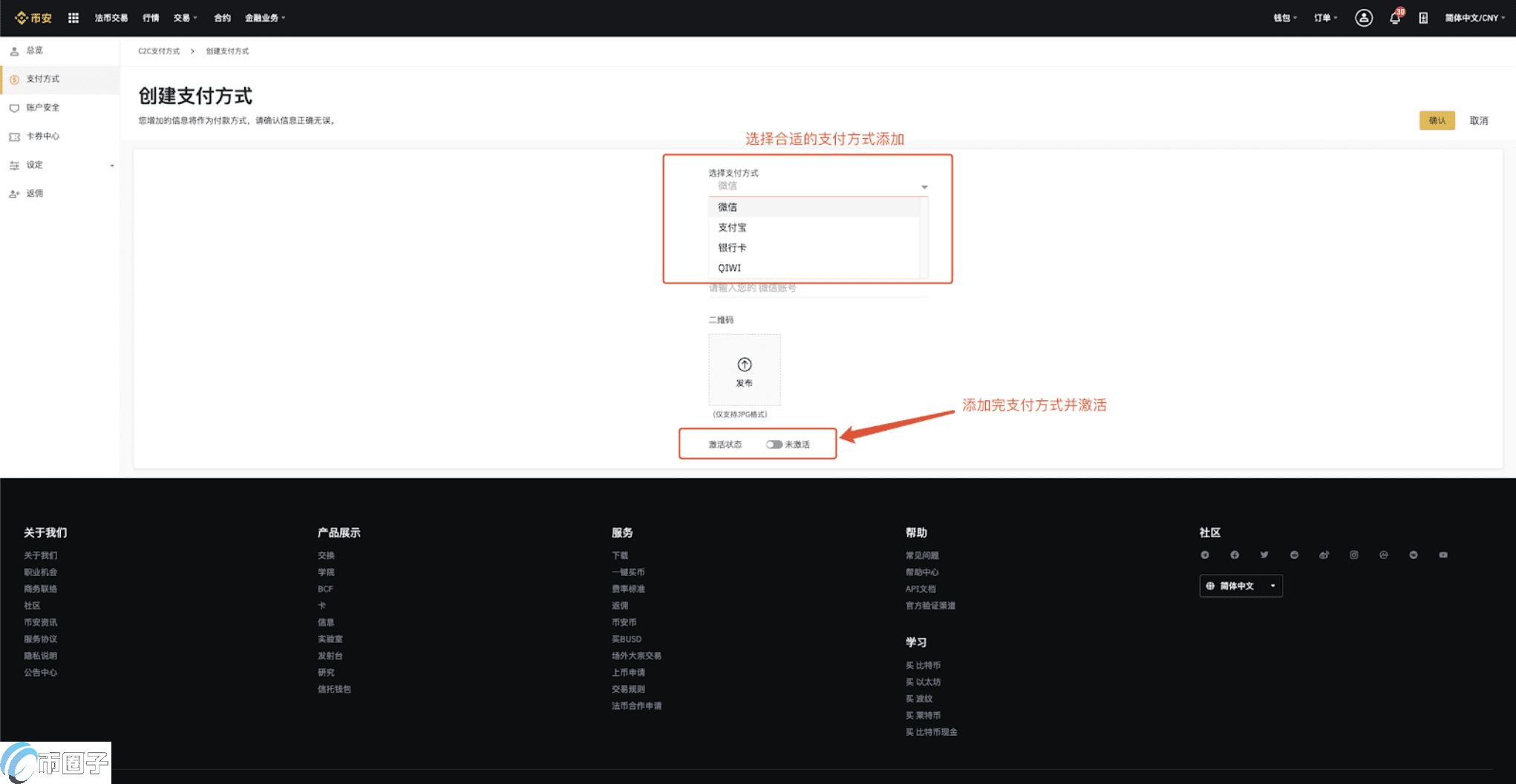Click the 取消 cancel button

[1479, 120]
